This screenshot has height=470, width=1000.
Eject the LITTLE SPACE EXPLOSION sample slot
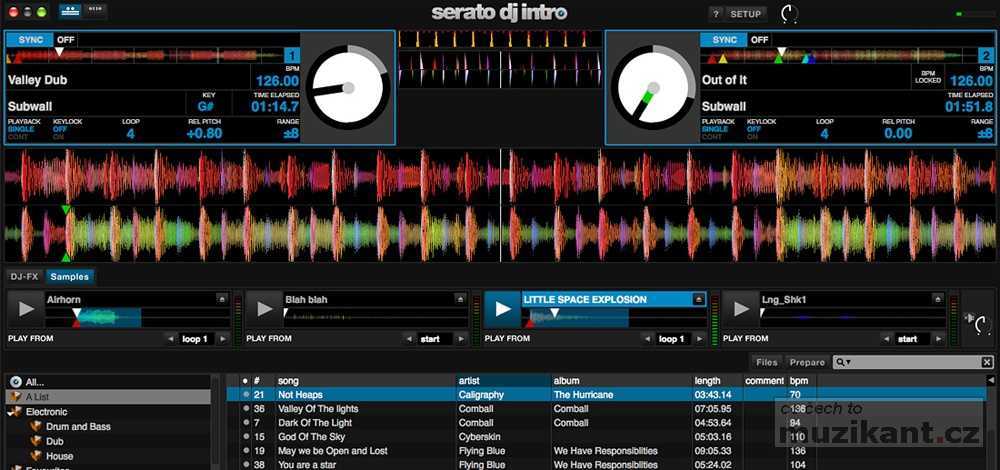point(699,298)
